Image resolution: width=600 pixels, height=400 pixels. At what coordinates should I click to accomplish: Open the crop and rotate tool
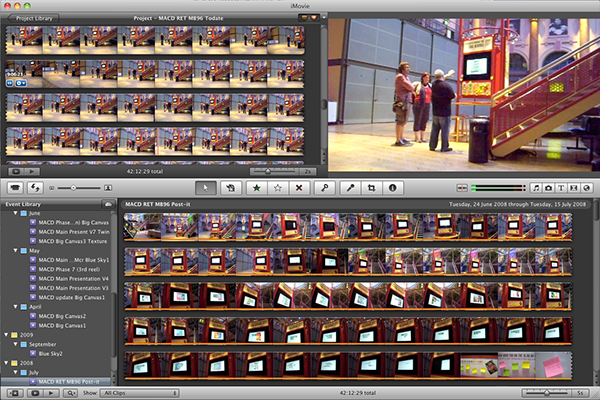[371, 188]
